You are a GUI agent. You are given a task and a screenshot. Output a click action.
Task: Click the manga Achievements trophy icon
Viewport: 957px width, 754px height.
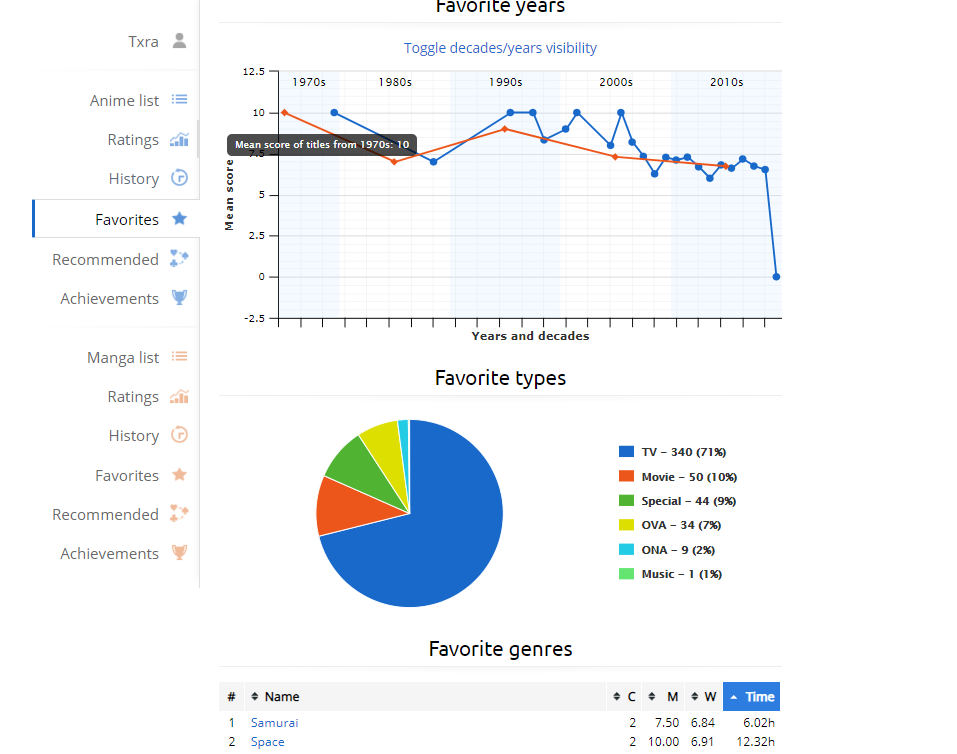pos(179,553)
